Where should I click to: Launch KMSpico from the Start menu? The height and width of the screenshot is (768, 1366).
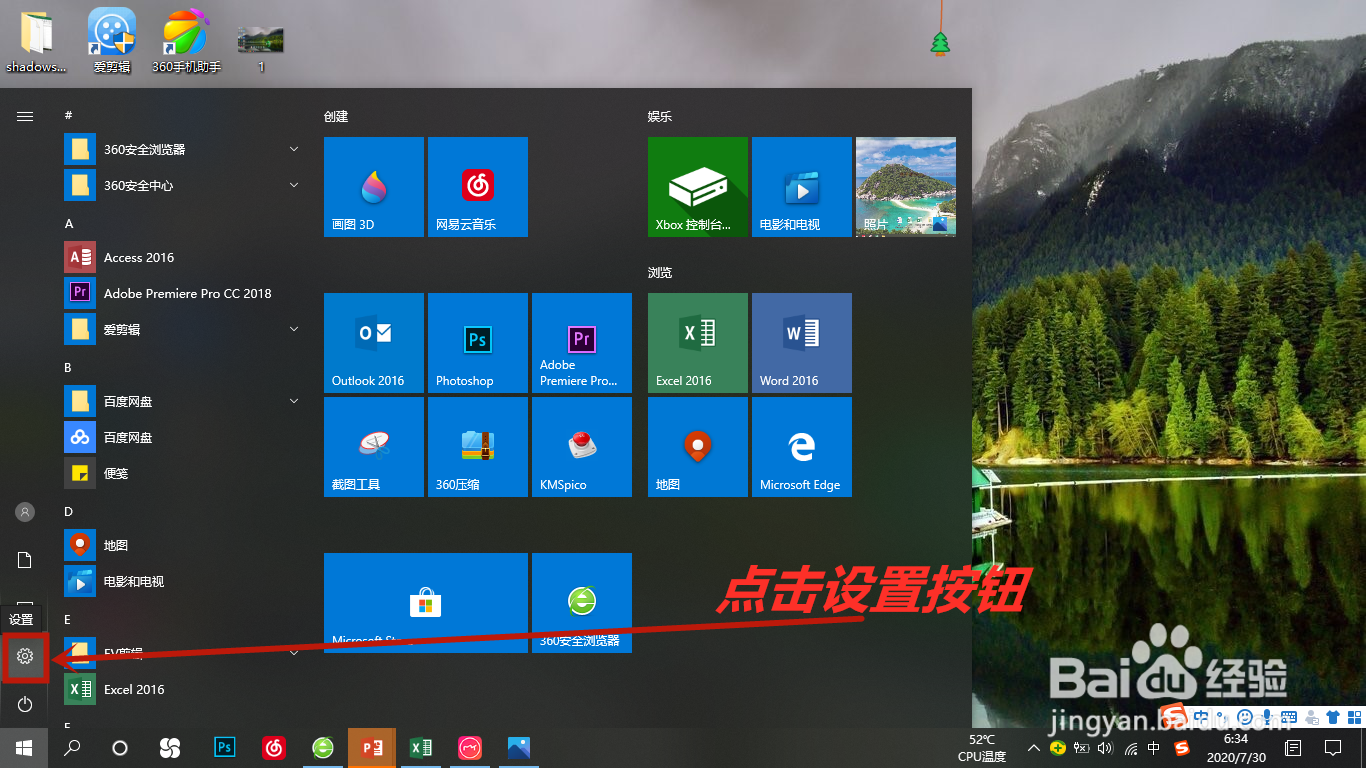(581, 447)
